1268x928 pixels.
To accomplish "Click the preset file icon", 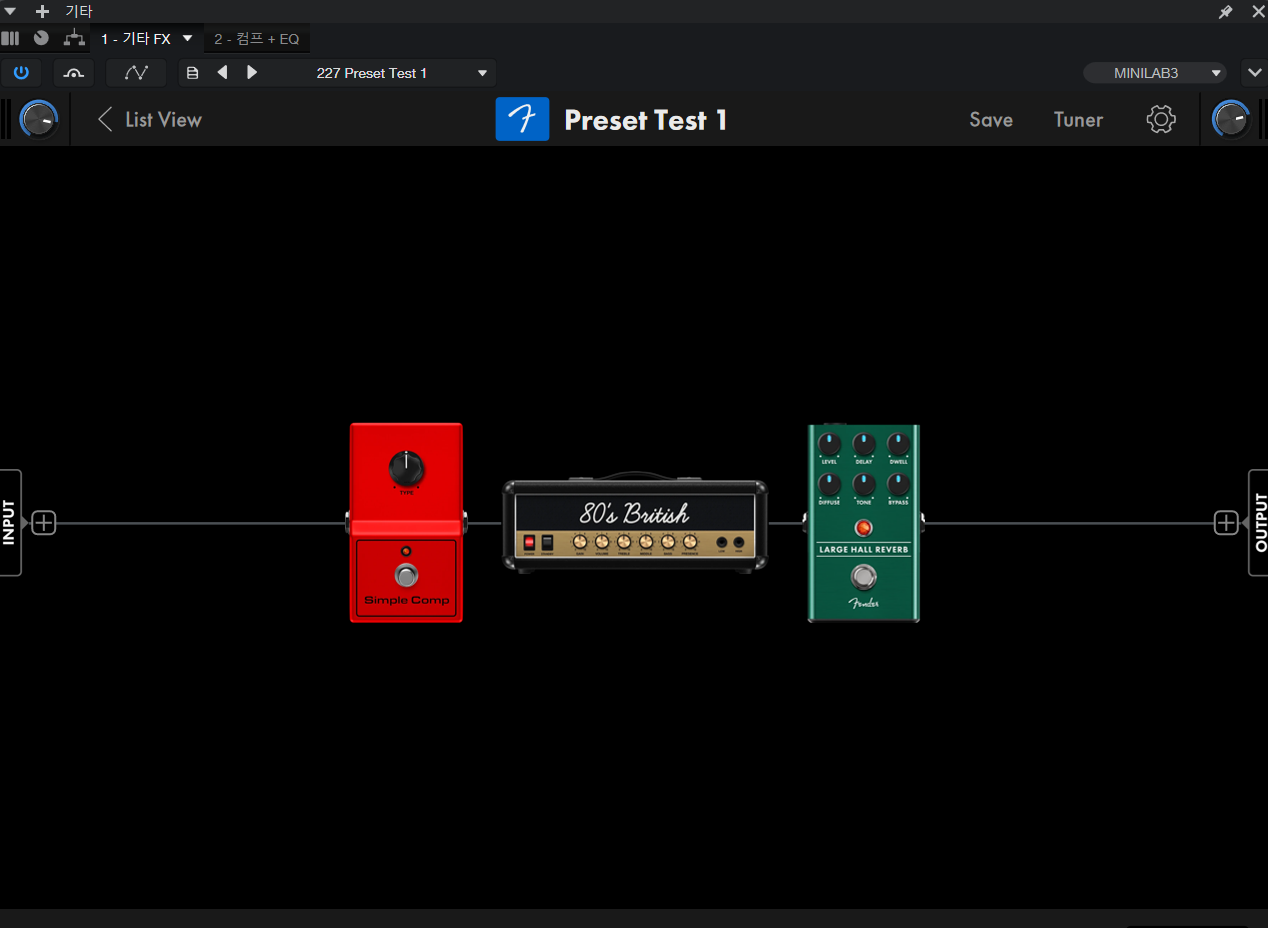I will click(x=193, y=73).
